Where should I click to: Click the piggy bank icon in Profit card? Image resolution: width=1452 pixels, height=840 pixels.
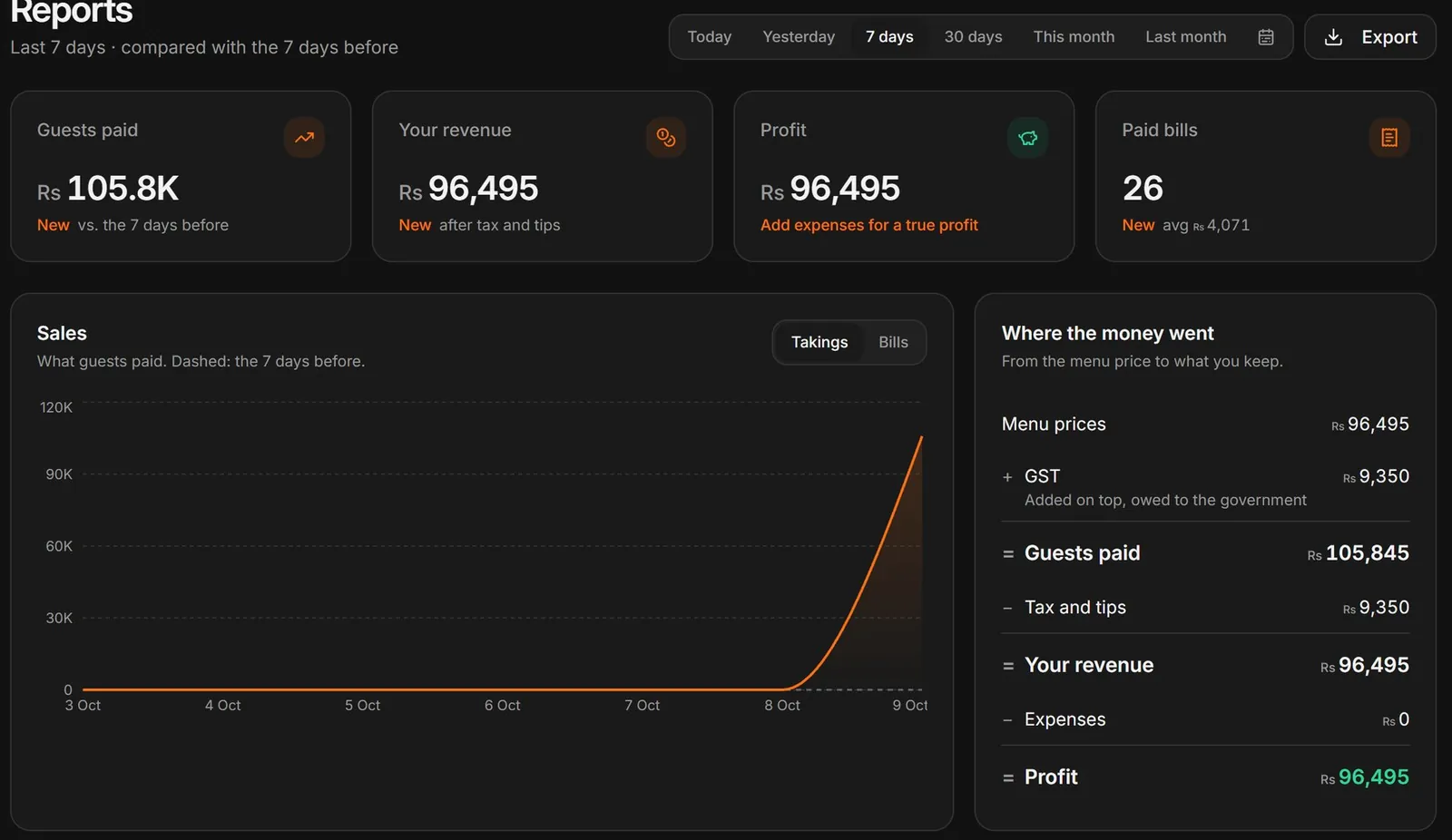(1028, 138)
